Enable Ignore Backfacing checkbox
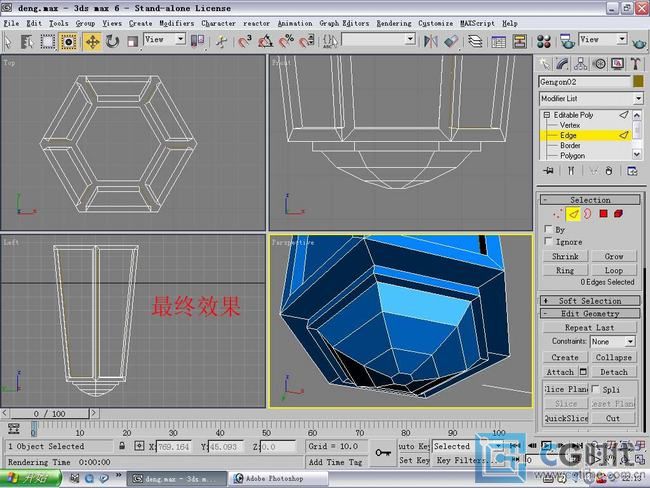The width and height of the screenshot is (650, 488). coord(548,241)
